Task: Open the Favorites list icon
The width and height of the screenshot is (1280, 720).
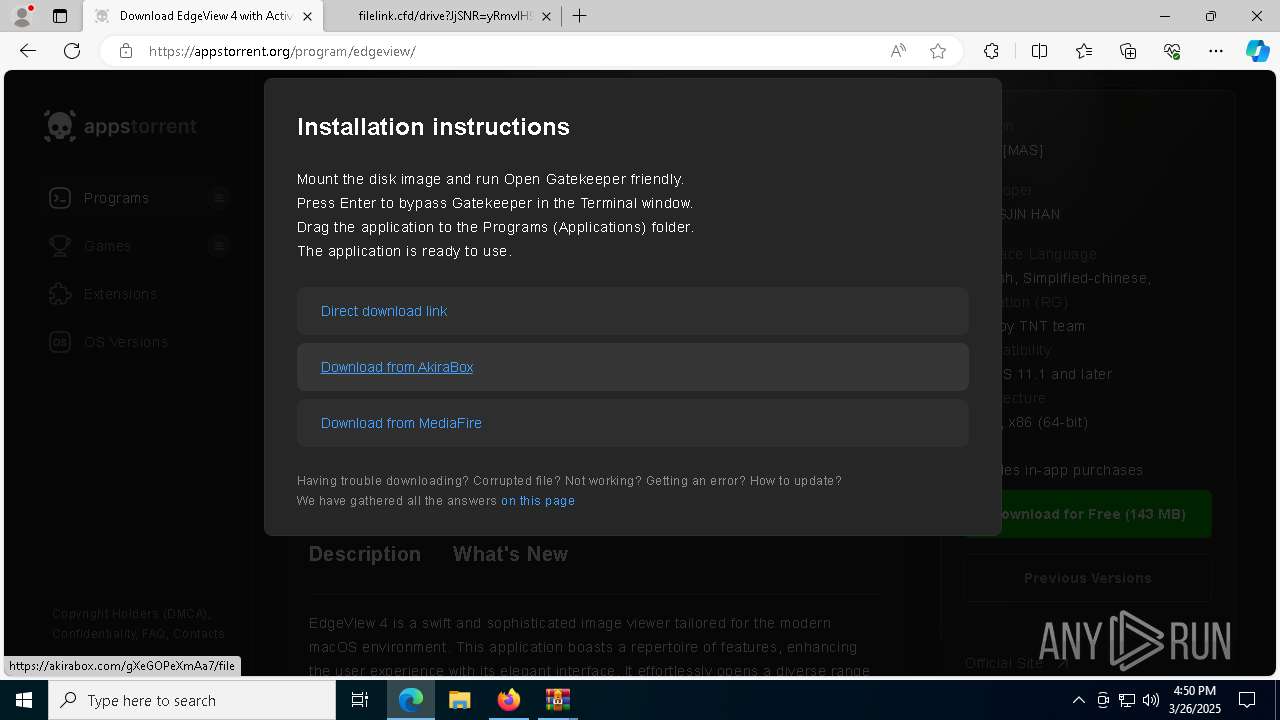Action: click(1084, 51)
